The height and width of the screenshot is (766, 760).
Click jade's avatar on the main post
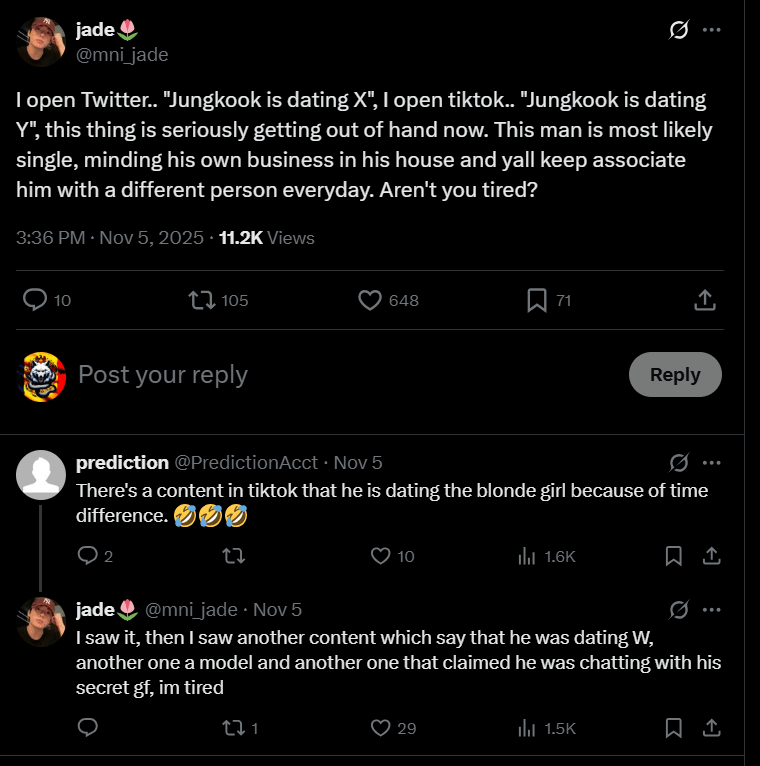click(x=42, y=41)
